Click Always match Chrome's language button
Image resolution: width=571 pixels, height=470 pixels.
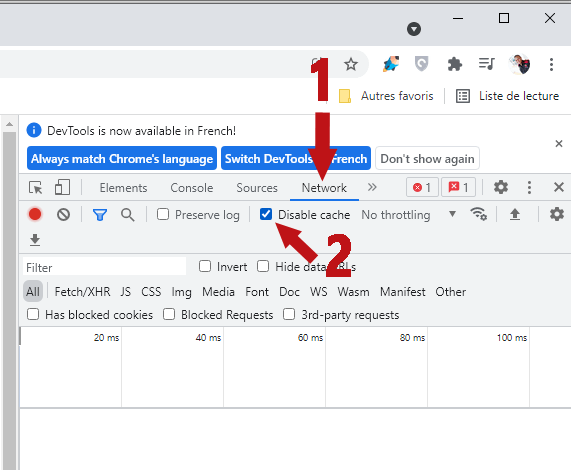pyautogui.click(x=122, y=158)
